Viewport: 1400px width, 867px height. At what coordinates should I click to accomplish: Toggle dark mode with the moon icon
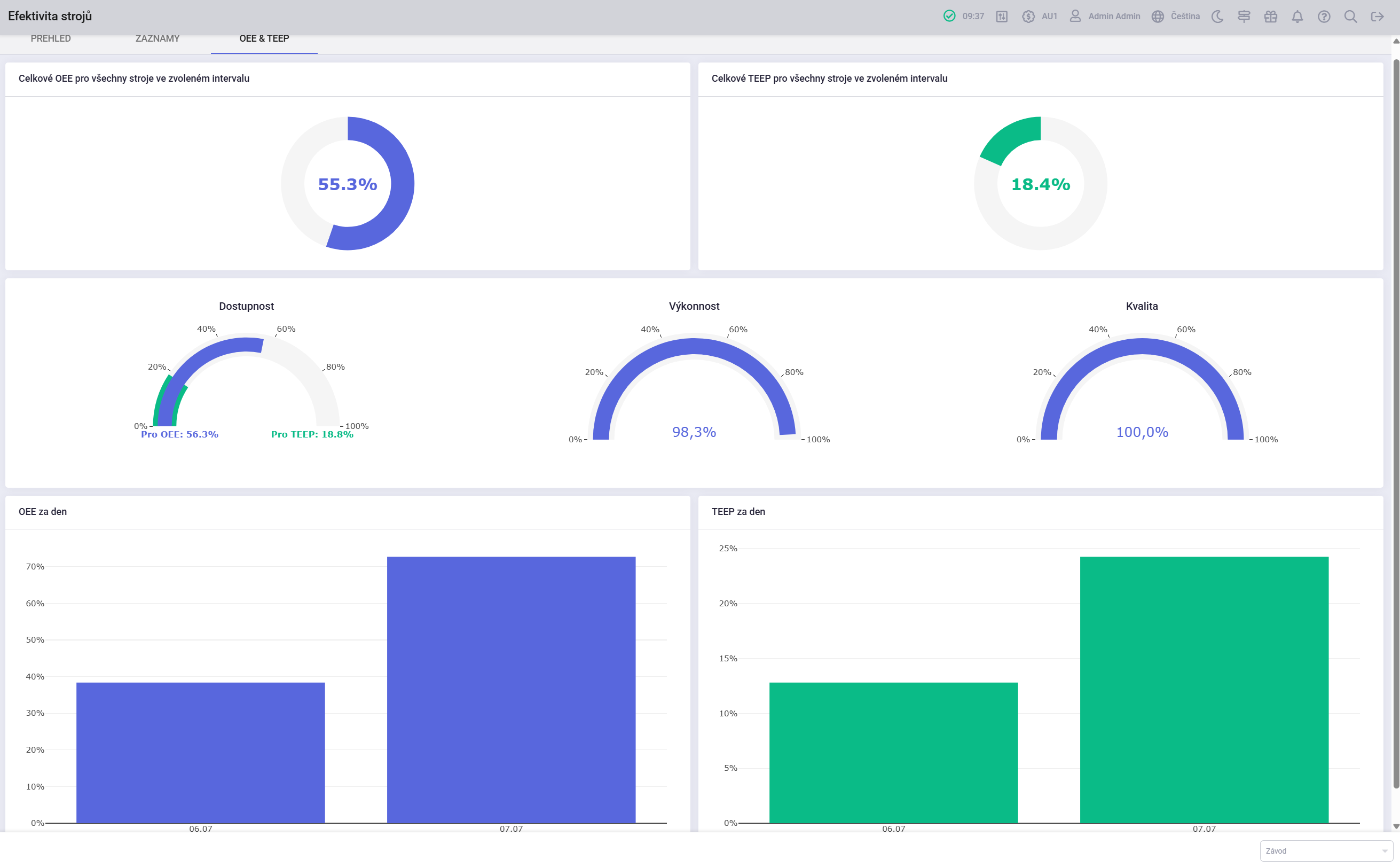tap(1217, 16)
